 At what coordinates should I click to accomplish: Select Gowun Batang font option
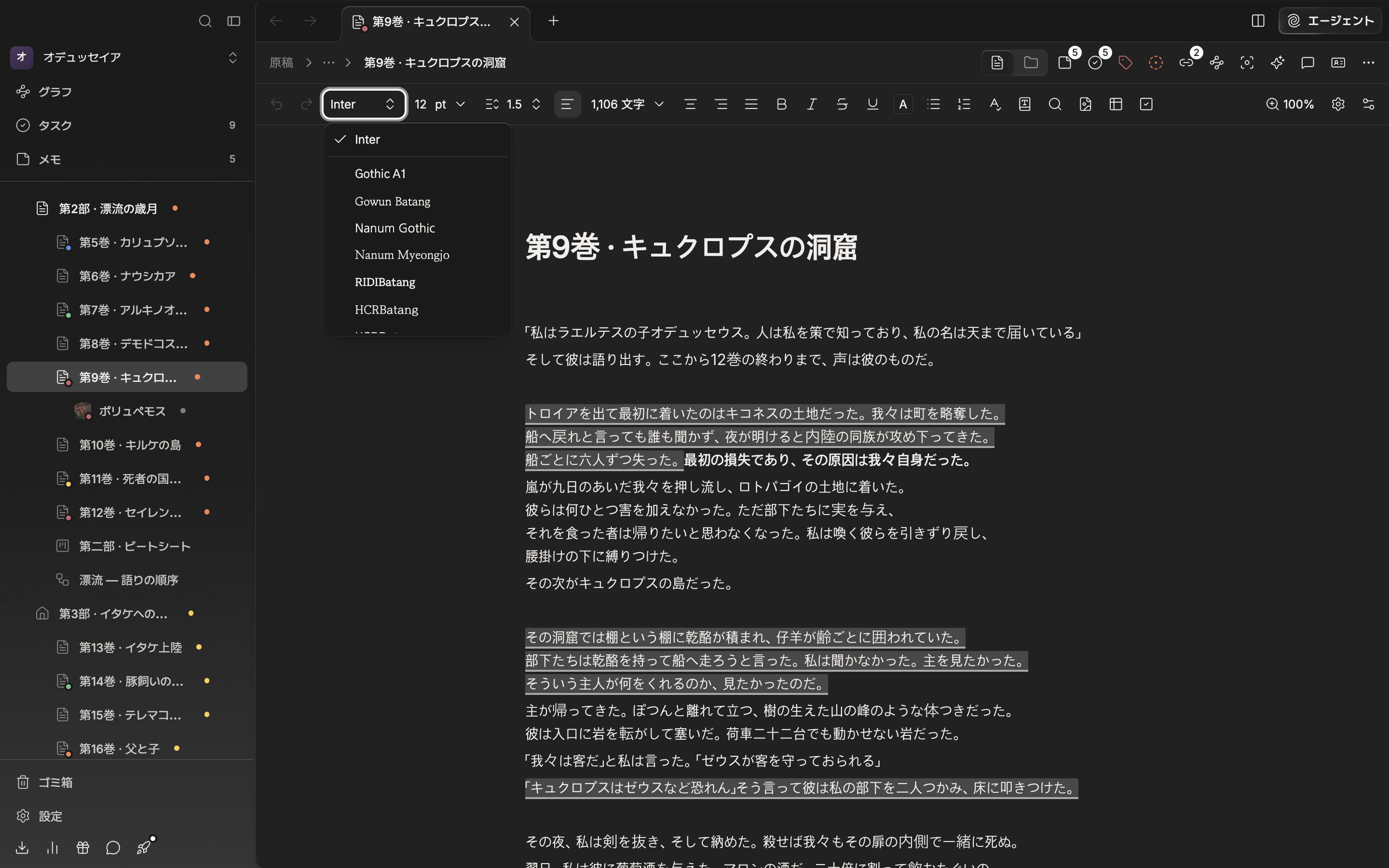418,201
